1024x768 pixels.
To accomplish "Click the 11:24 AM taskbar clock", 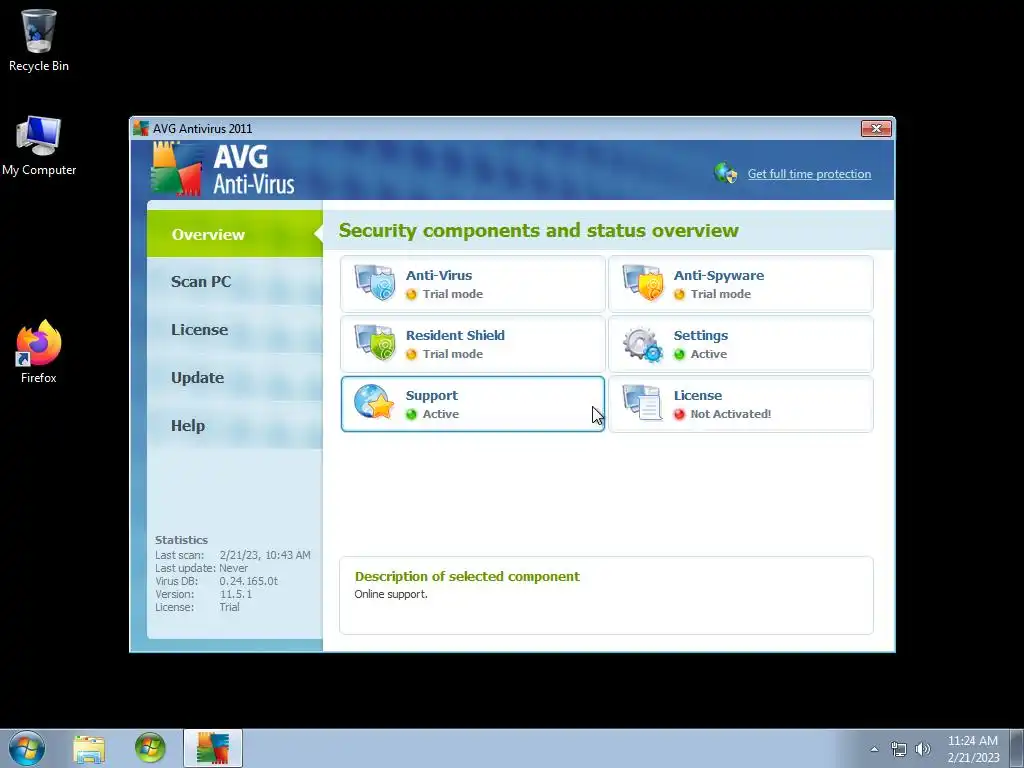I will pyautogui.click(x=972, y=741).
